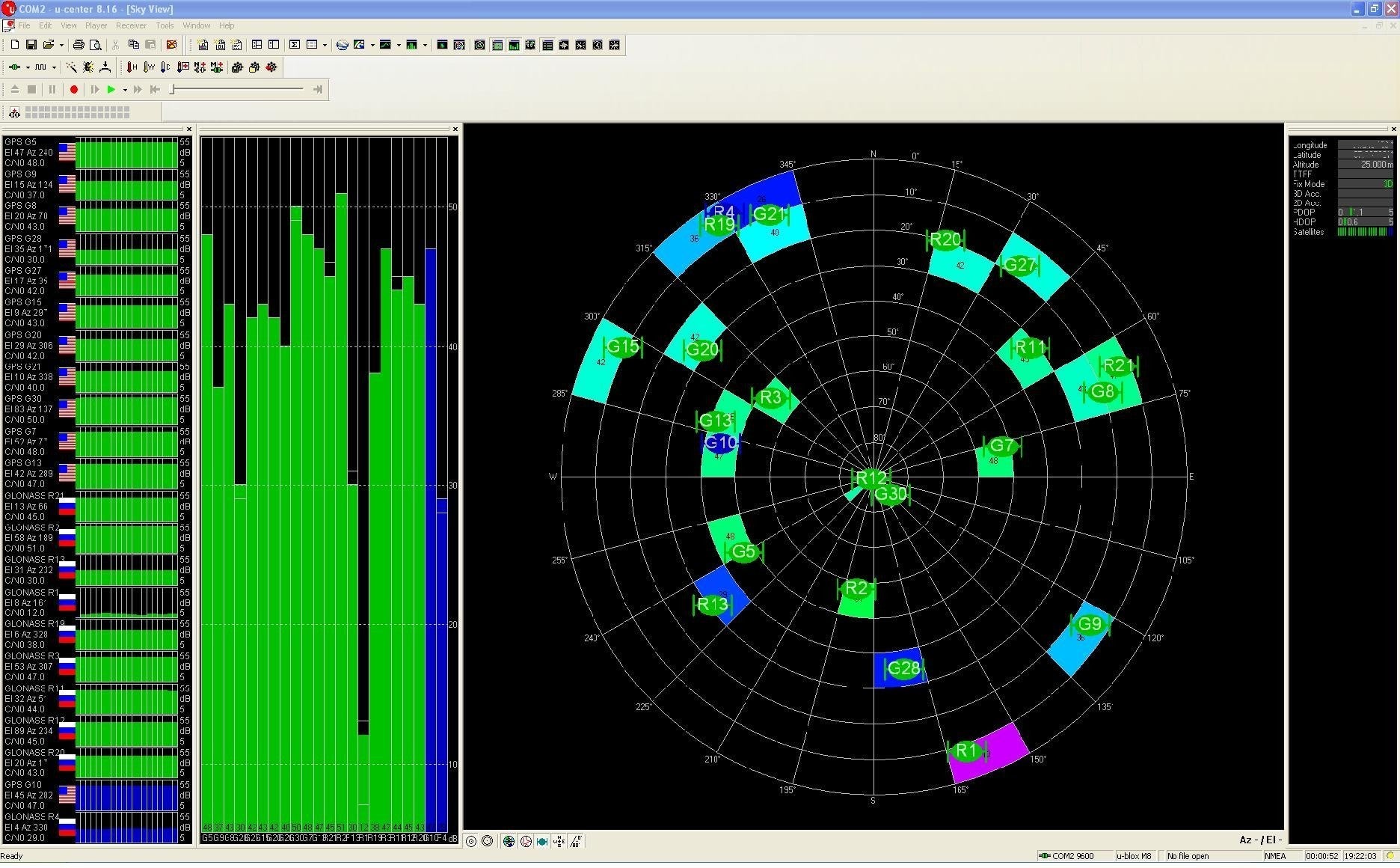Print the Sky View using the printer icon
Image resolution: width=1400 pixels, height=868 pixels.
[x=78, y=45]
